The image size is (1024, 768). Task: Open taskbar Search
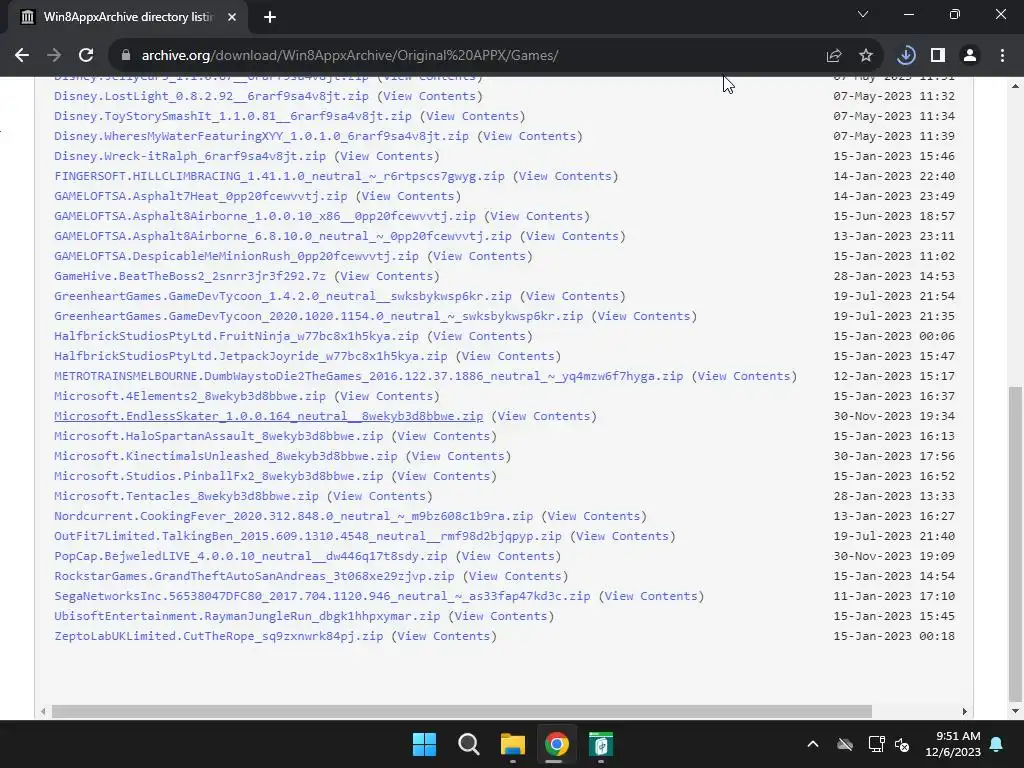(x=468, y=744)
